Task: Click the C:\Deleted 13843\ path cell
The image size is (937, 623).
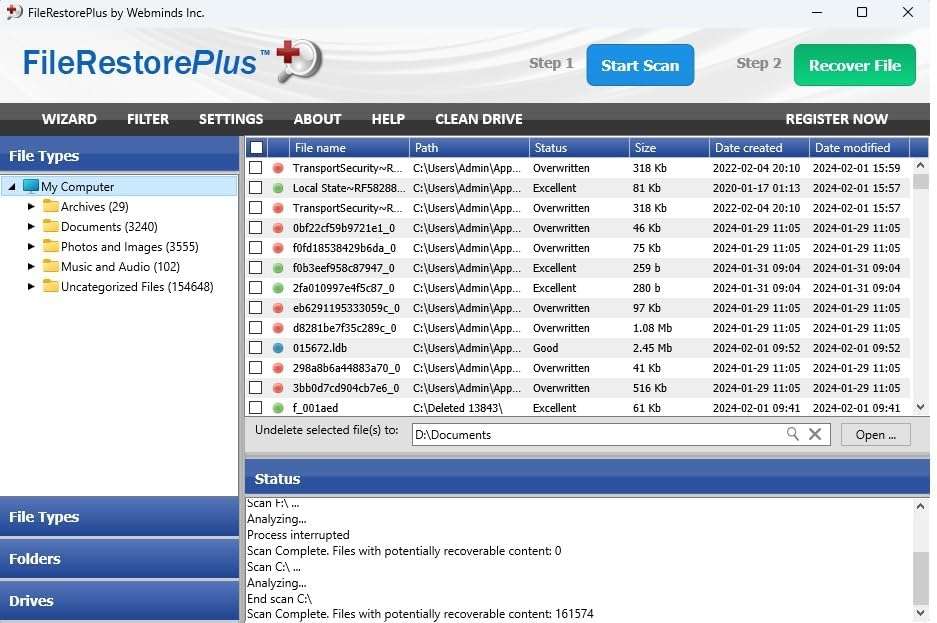Action: [458, 408]
